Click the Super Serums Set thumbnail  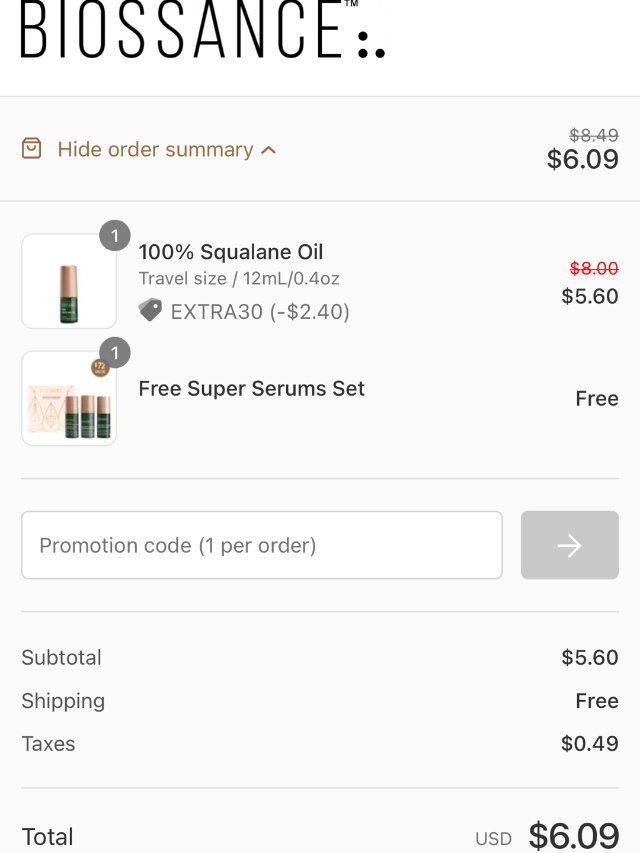coord(69,399)
